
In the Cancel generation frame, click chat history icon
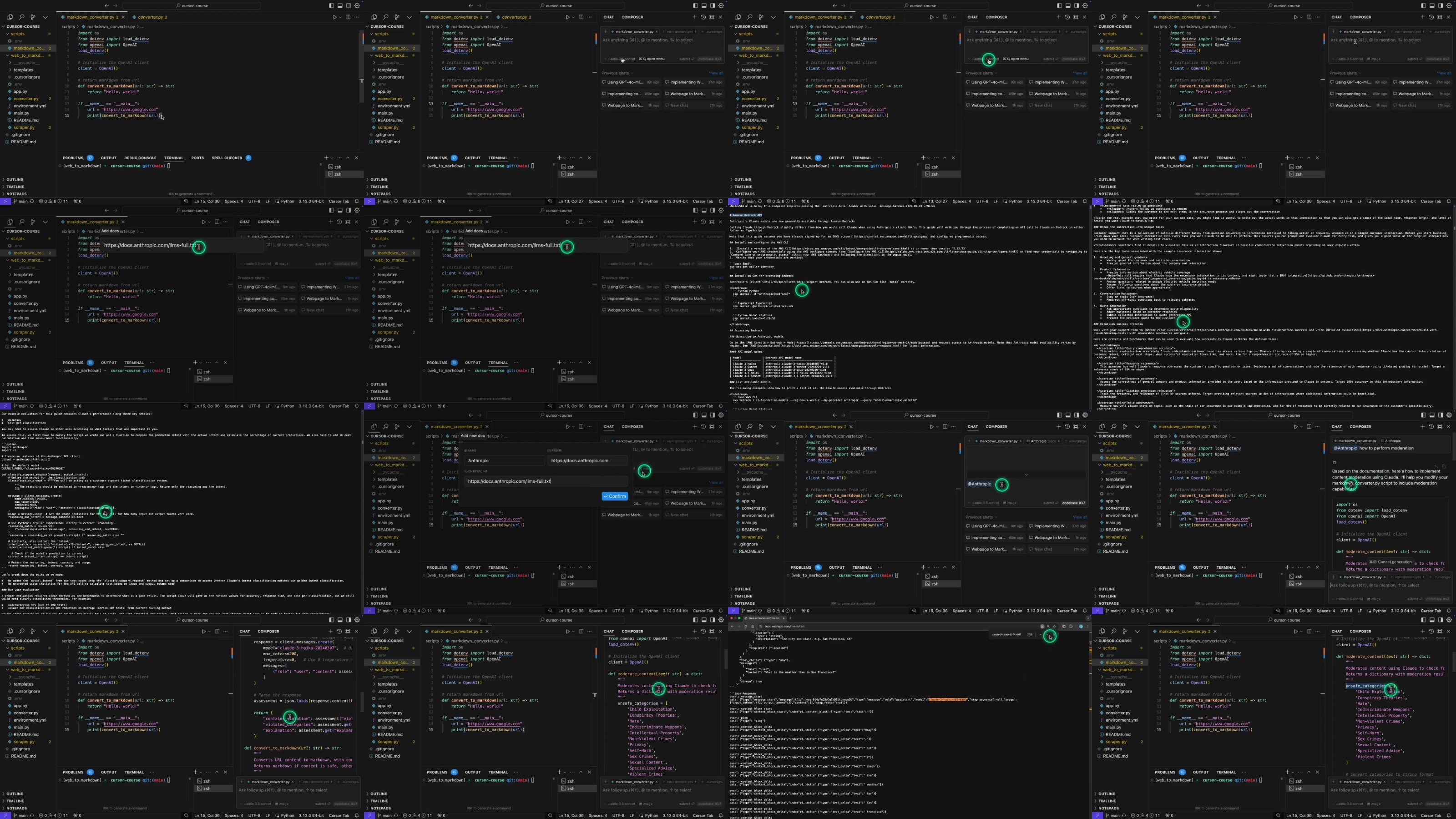[x=1431, y=427]
